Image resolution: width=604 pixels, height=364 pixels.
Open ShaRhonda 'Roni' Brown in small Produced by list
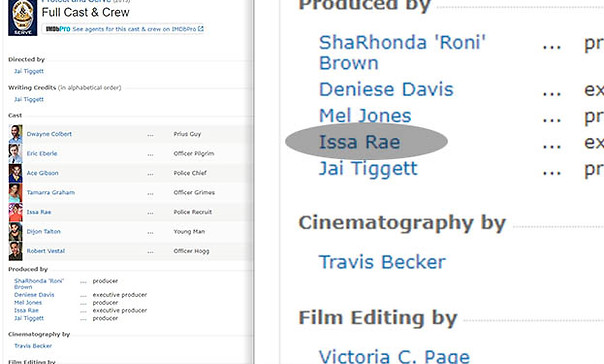[39, 284]
